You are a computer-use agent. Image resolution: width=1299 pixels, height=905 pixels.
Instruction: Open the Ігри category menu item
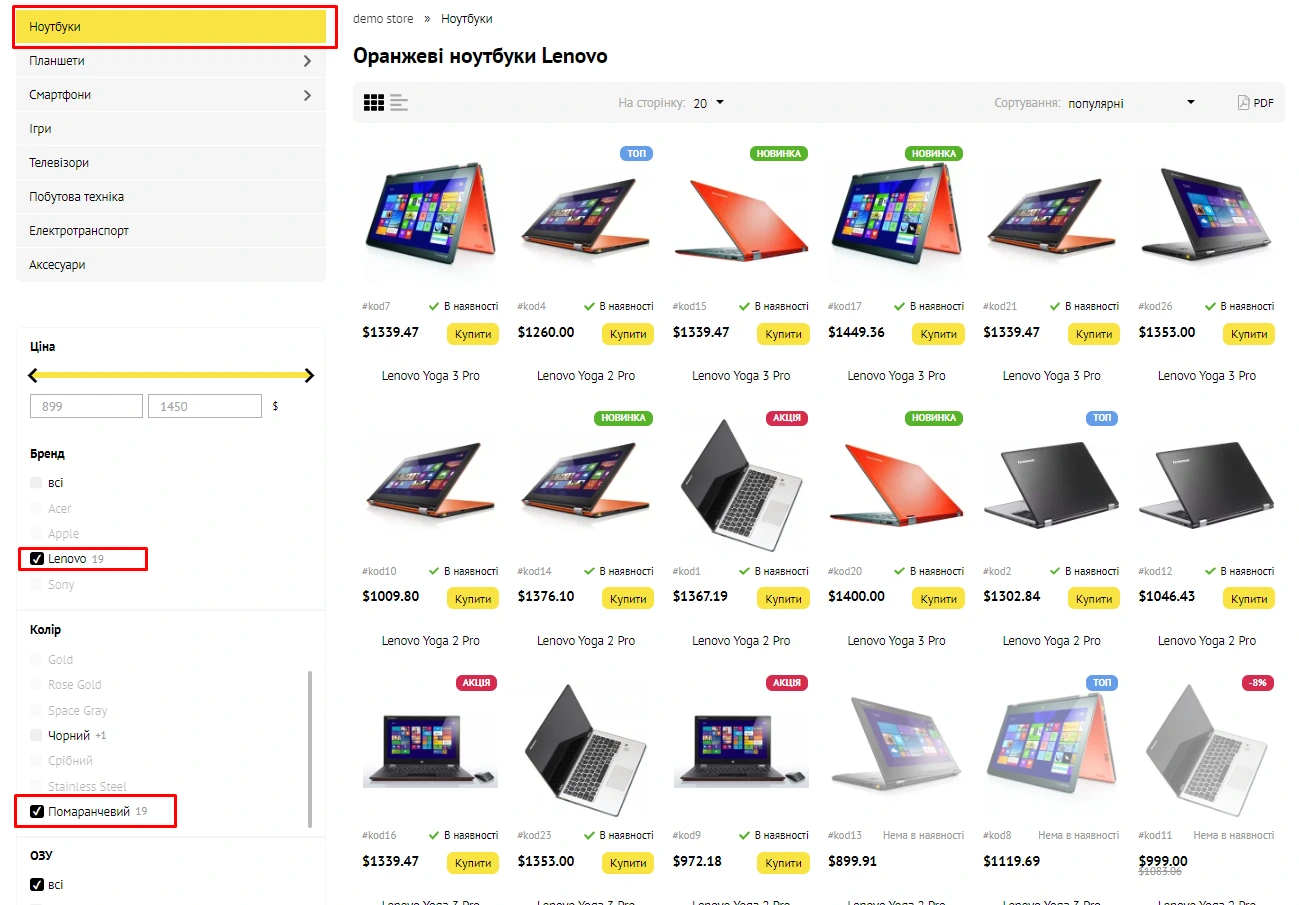click(171, 129)
